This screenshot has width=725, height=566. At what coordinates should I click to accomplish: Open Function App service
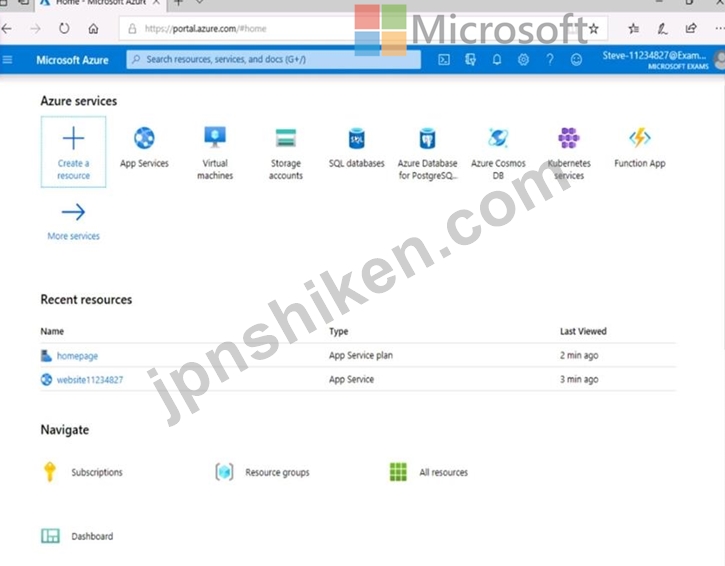tap(639, 147)
